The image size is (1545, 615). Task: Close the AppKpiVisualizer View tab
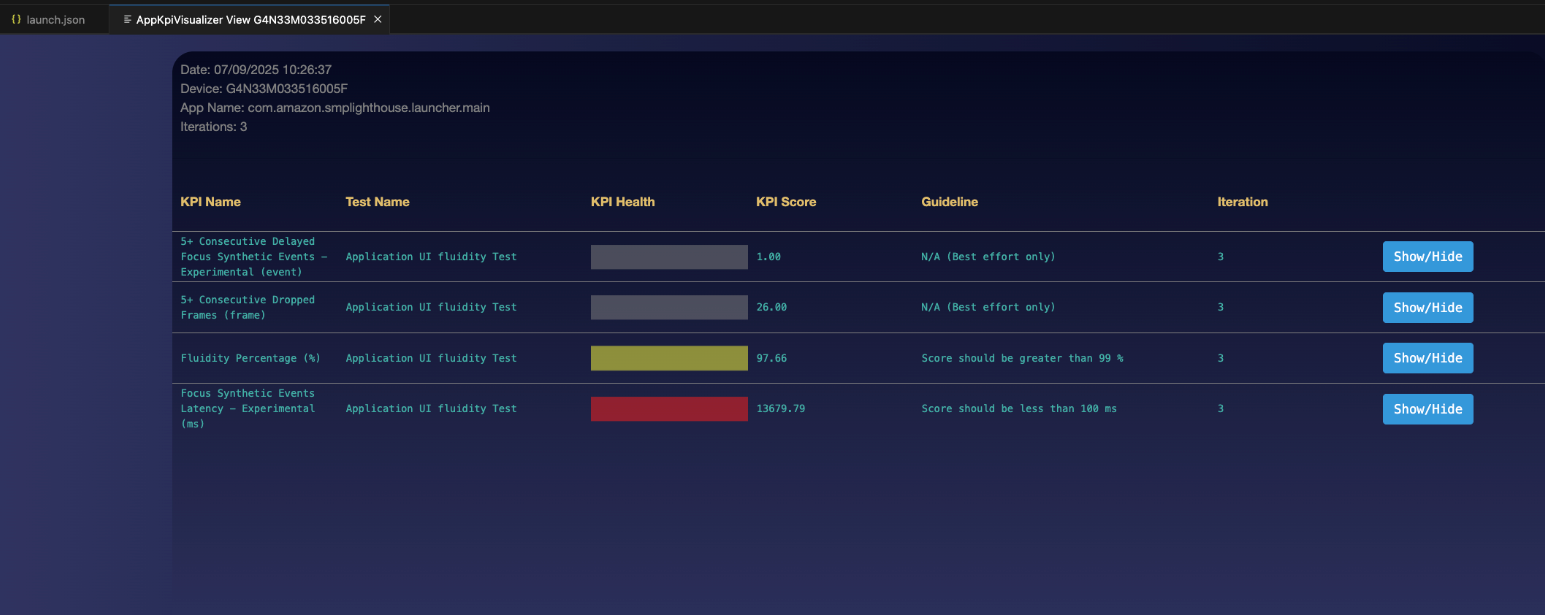pos(377,19)
